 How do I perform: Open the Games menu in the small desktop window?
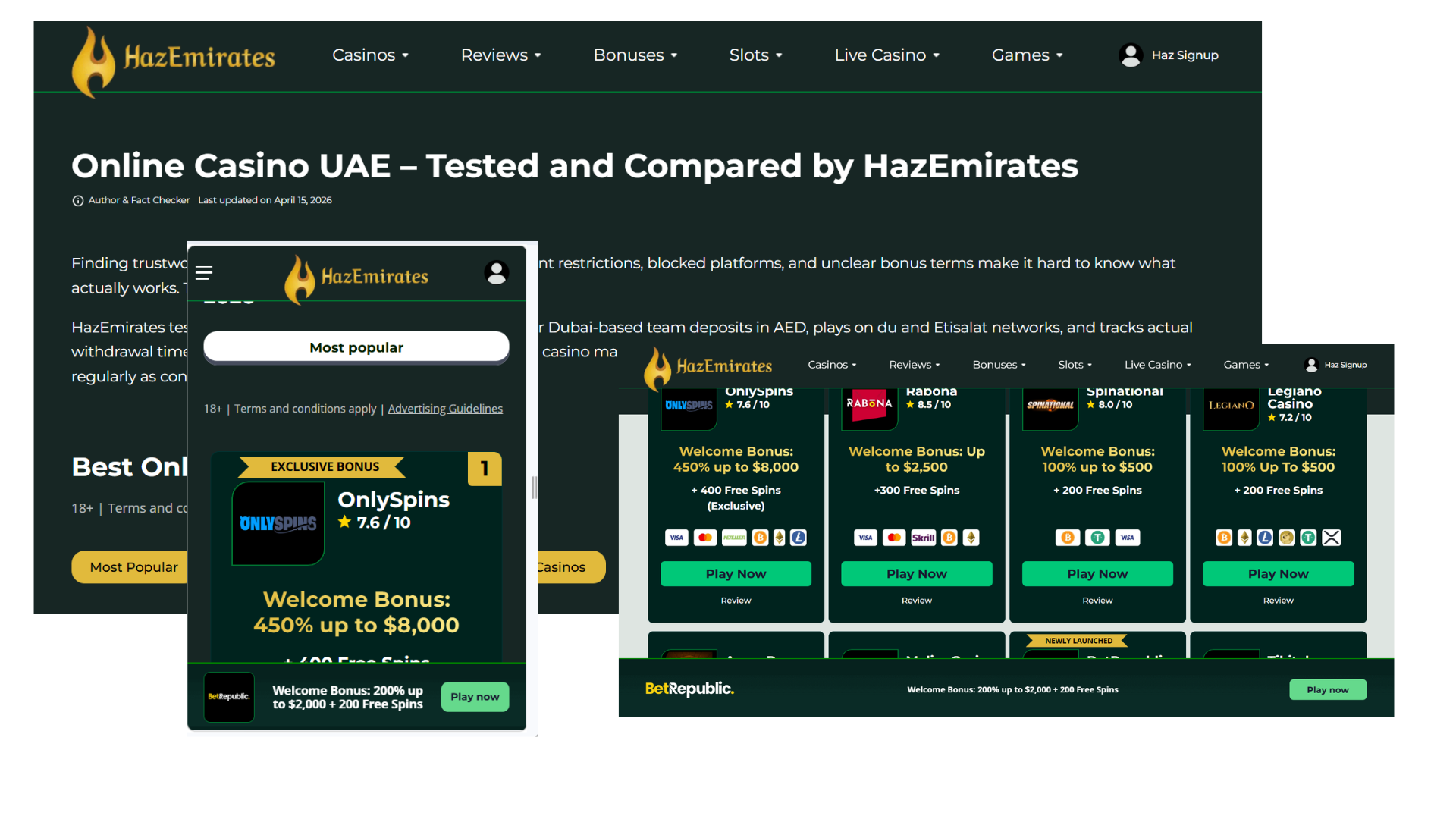[x=1246, y=365]
